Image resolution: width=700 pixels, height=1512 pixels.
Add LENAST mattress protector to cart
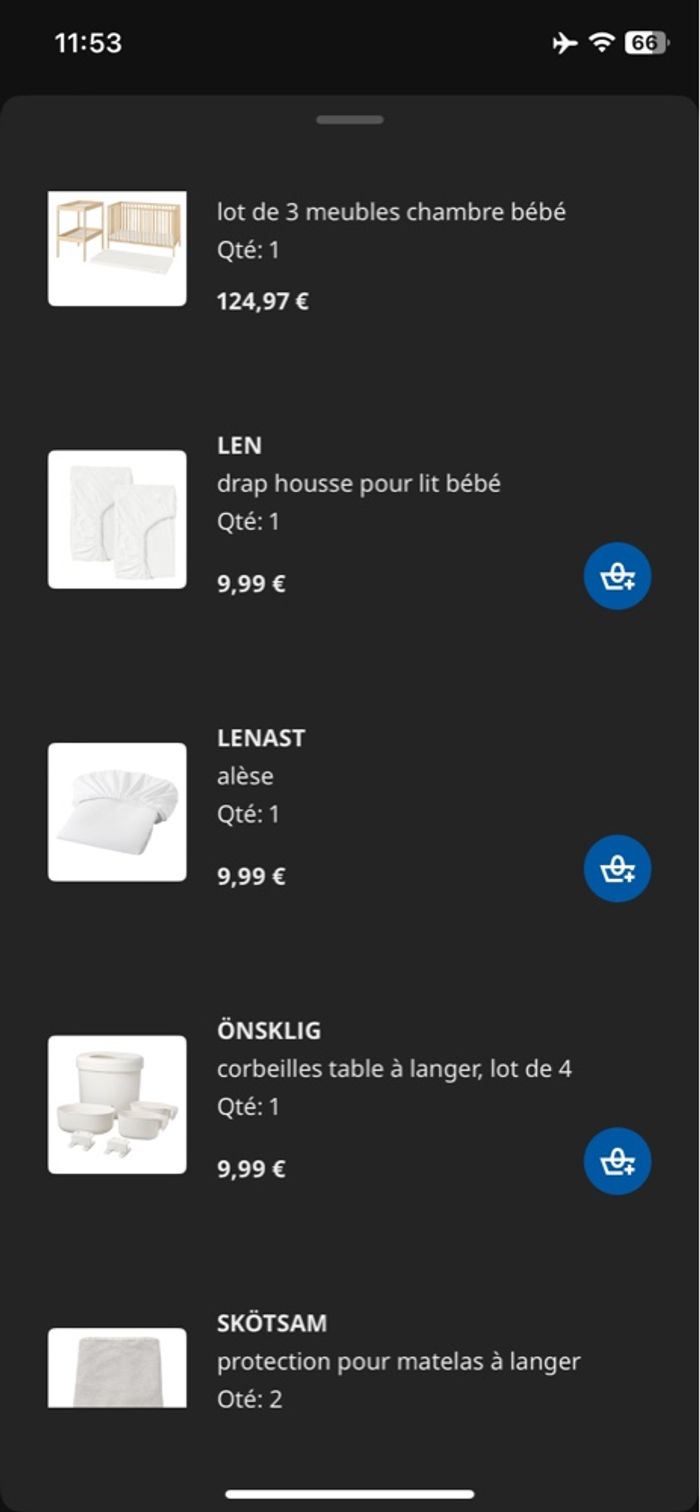[617, 869]
